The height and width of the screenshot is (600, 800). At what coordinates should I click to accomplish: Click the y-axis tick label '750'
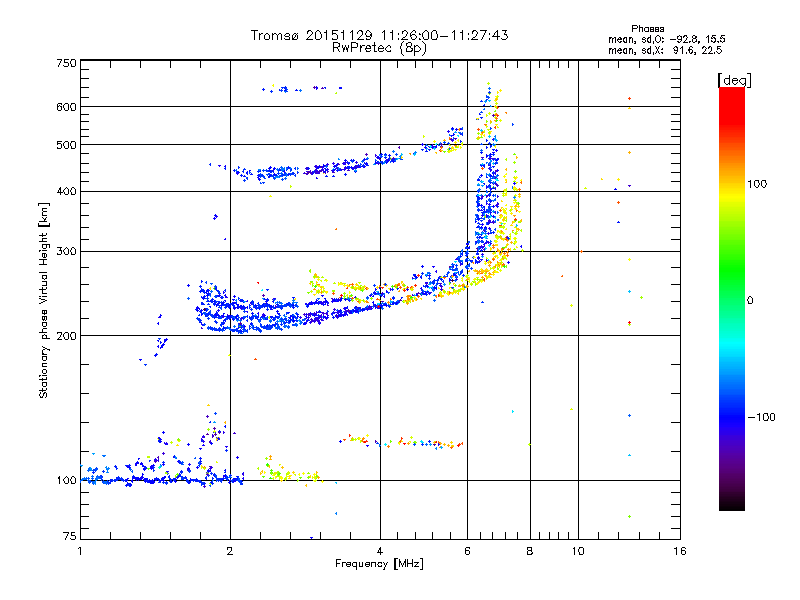tap(67, 63)
